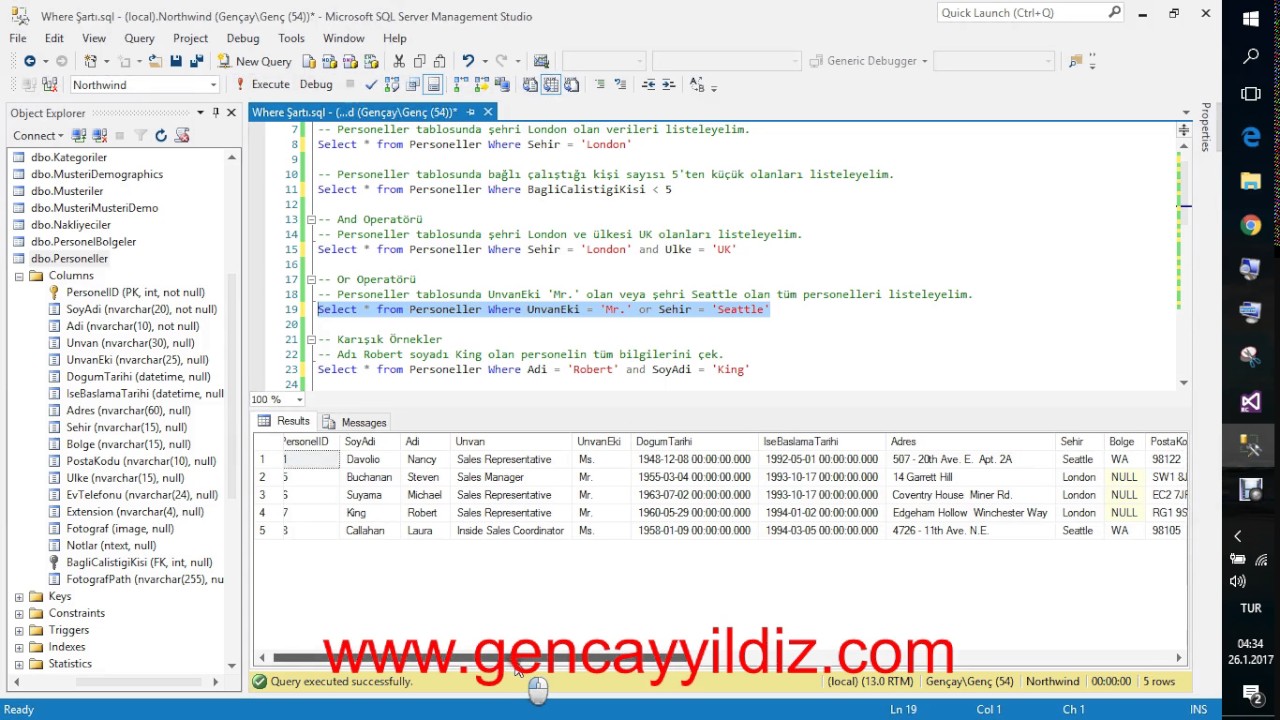This screenshot has width=1280, height=720.
Task: Open the Northwind database dropdown
Action: tap(213, 85)
